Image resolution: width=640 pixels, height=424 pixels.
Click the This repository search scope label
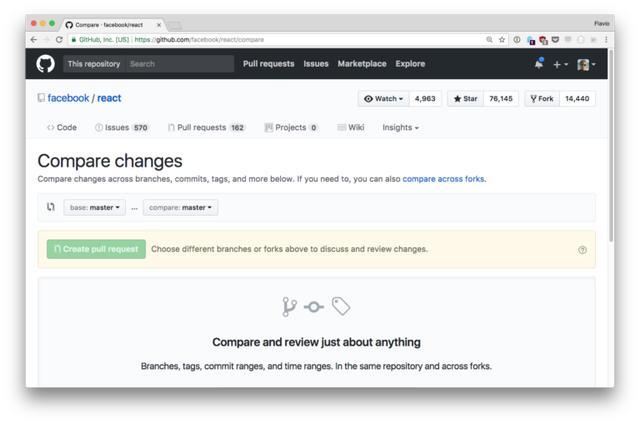[94, 64]
